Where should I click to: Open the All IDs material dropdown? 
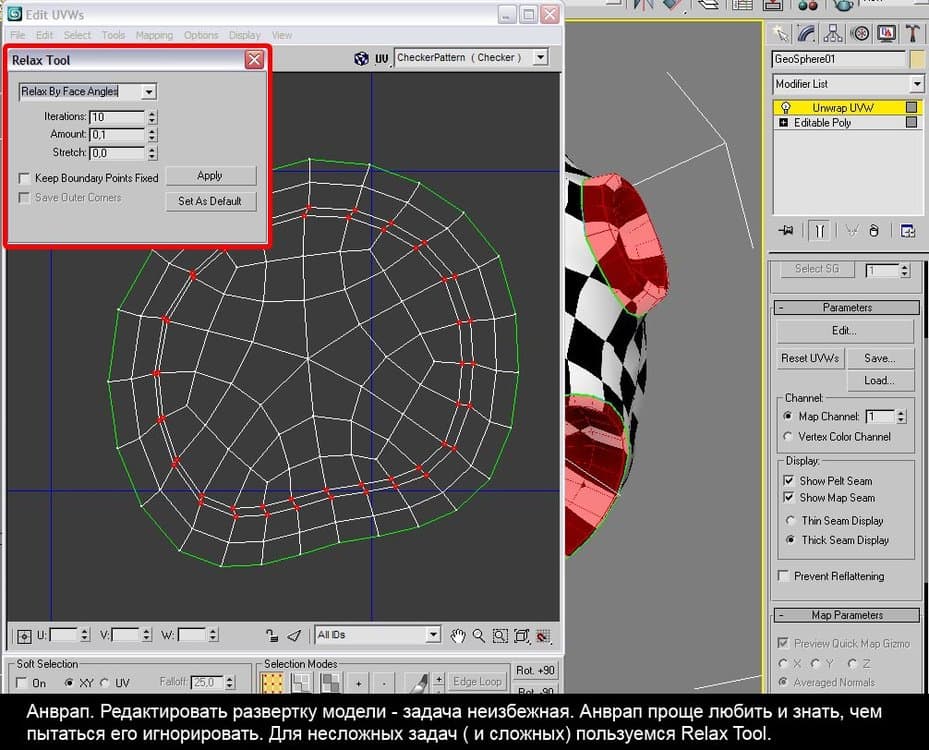pyautogui.click(x=432, y=634)
